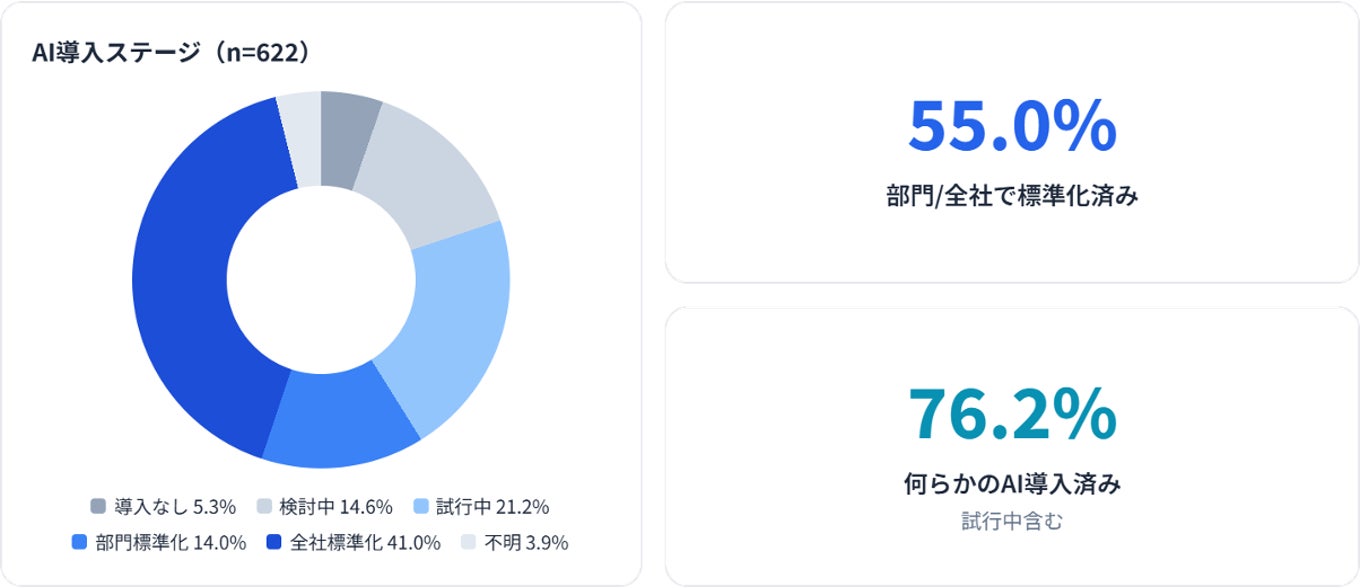Viewport: 1360px width, 588px height.
Task: Toggle the 試行中 21.2% legend label
Action: click(x=492, y=506)
